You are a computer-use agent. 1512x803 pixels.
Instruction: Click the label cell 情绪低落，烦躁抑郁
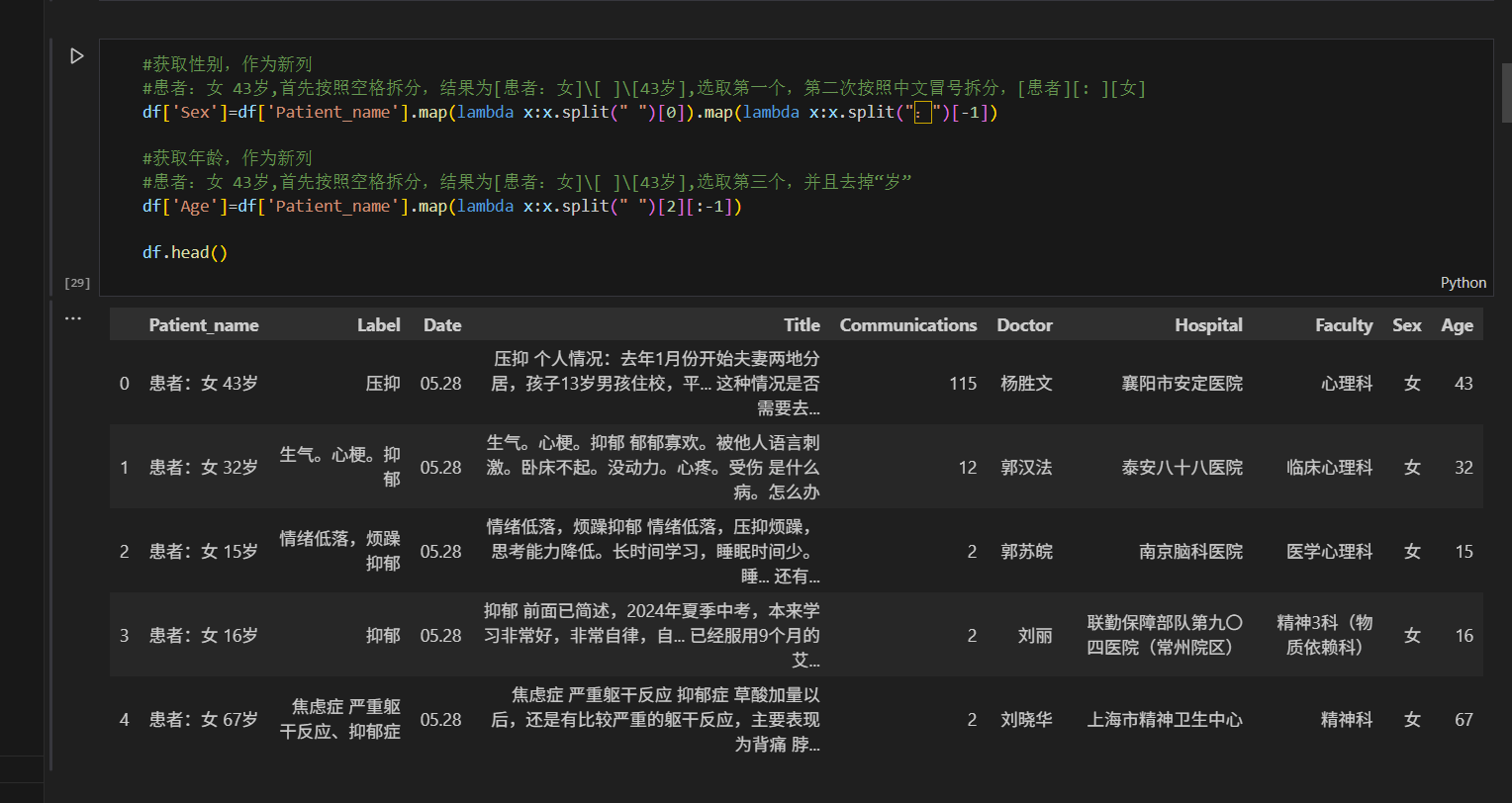pyautogui.click(x=340, y=551)
